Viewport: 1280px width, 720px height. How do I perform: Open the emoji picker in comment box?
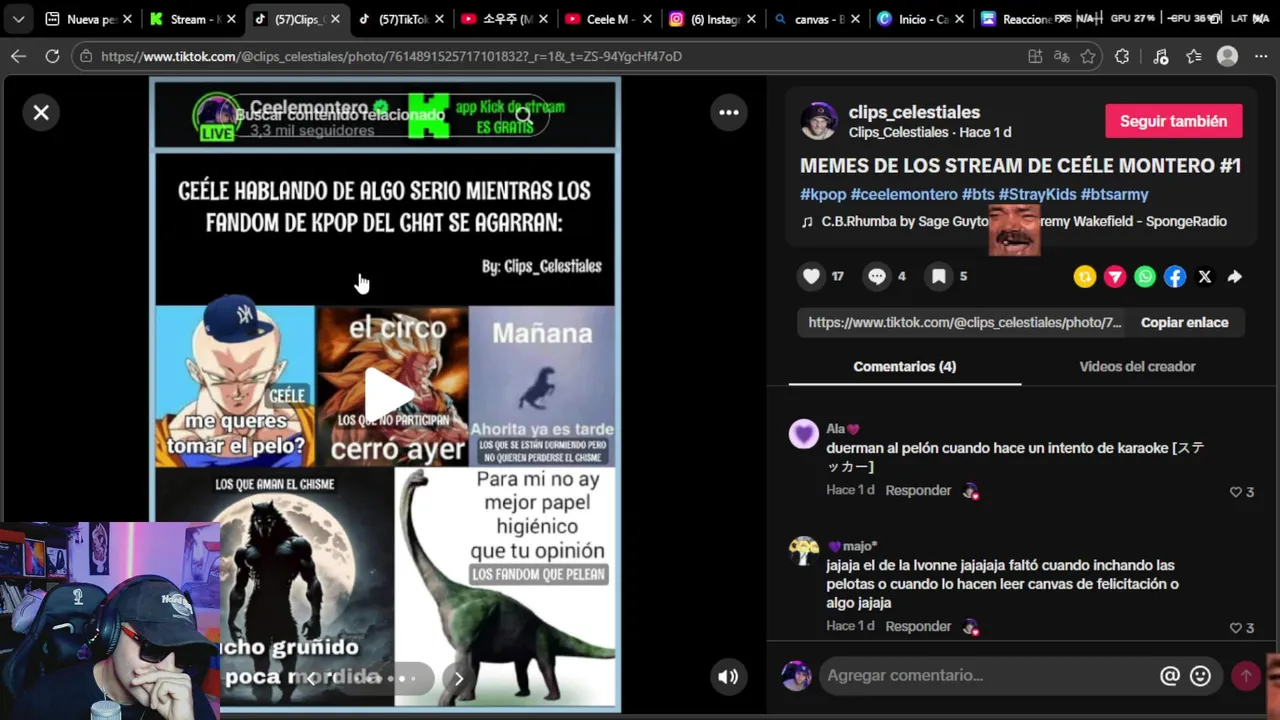tap(1201, 676)
